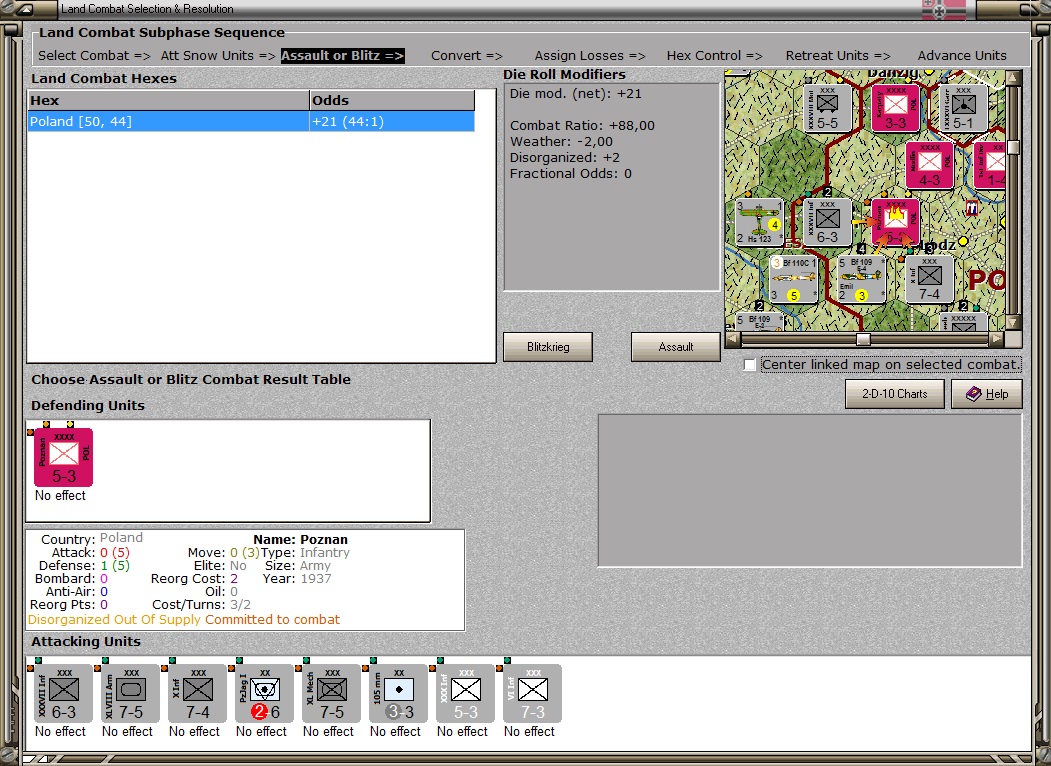Select XXXVII Inf 6-3 counter in Attacking Units
The width and height of the screenshot is (1051, 766).
tap(63, 694)
